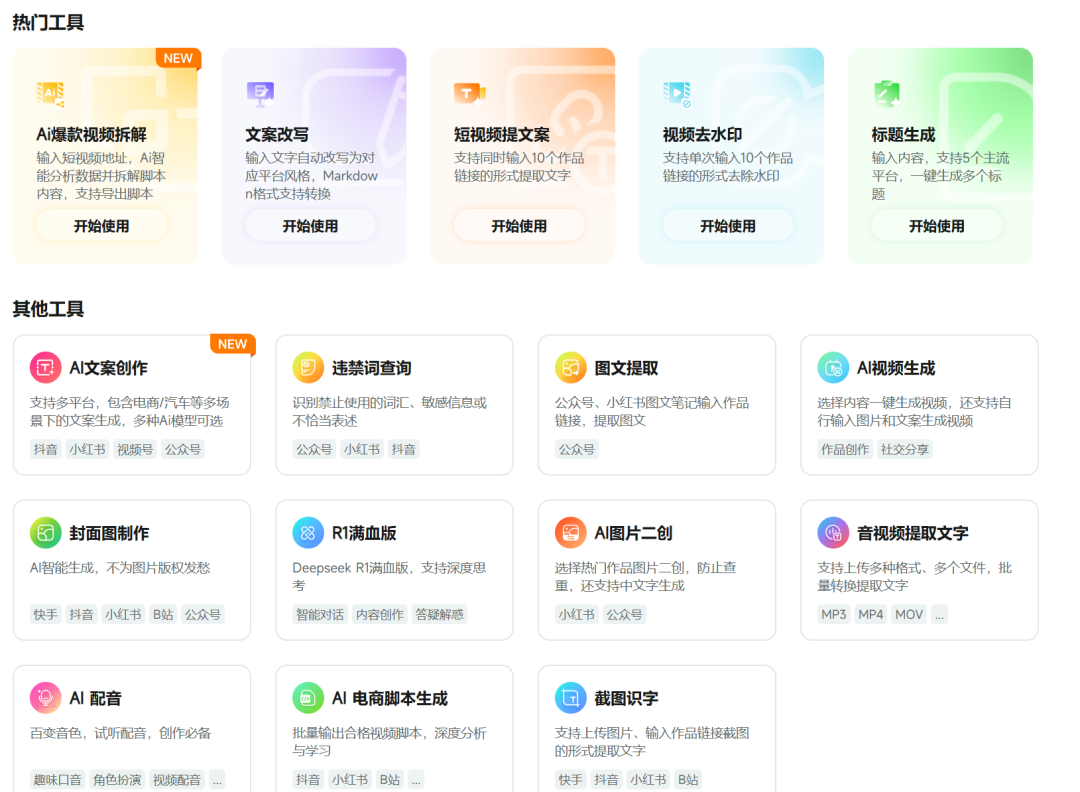Image resolution: width=1080 pixels, height=792 pixels.
Task: Open the 视频去水印 tool icon
Action: [678, 92]
